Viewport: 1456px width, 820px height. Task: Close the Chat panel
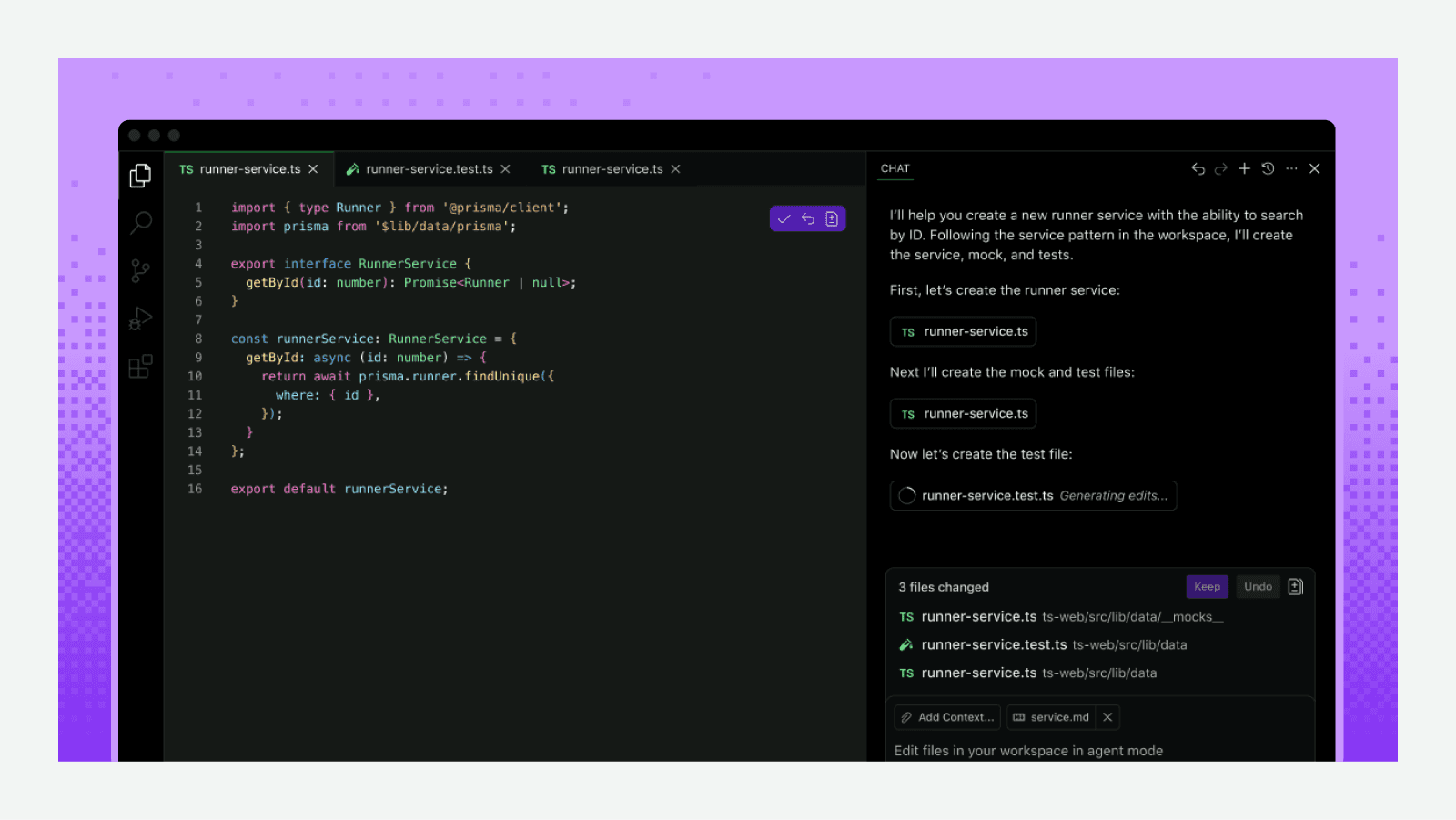tap(1315, 168)
